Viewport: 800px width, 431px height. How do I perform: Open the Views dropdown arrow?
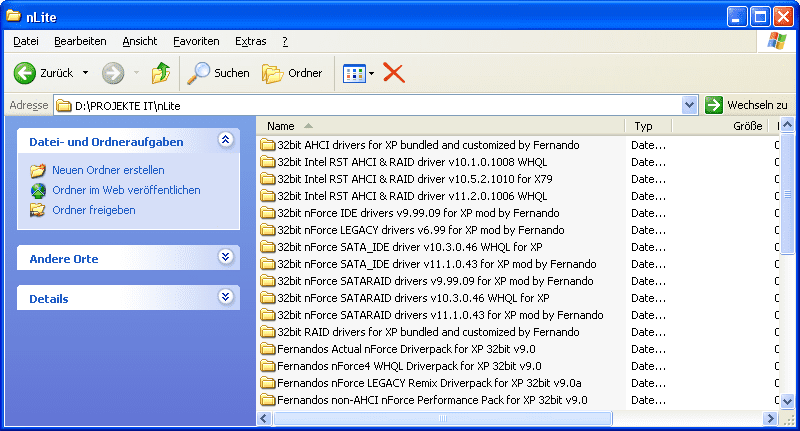coord(371,73)
